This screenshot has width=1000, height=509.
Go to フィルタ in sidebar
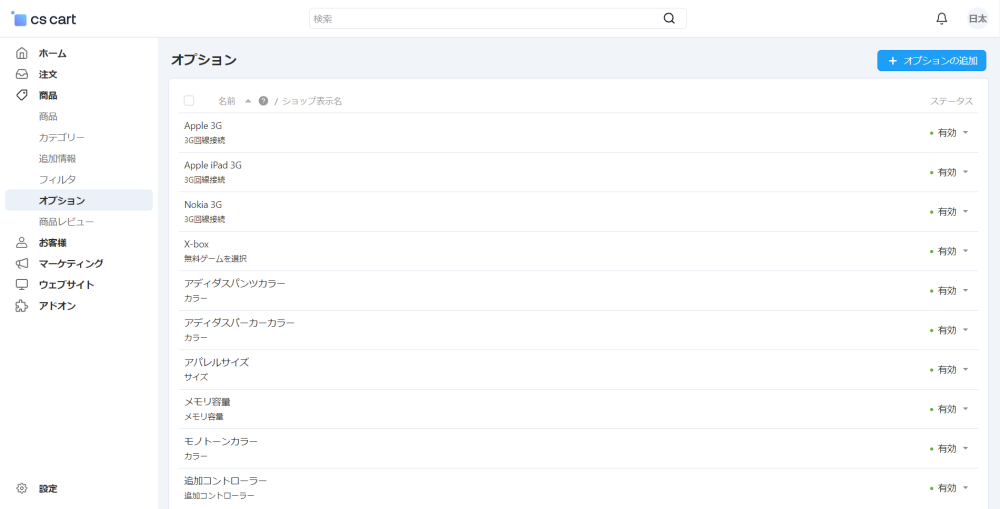point(57,179)
